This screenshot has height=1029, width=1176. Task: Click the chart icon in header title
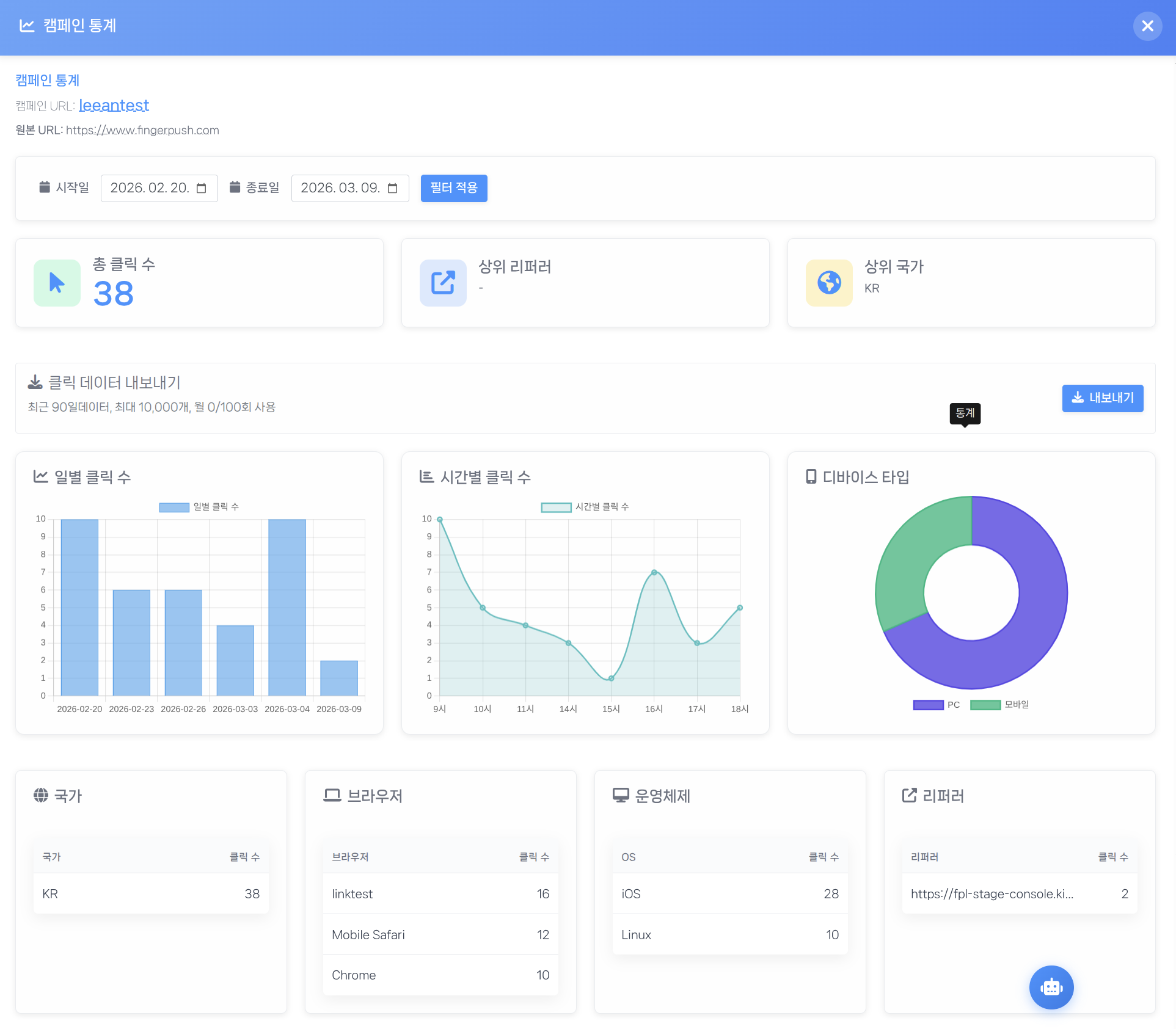click(27, 26)
